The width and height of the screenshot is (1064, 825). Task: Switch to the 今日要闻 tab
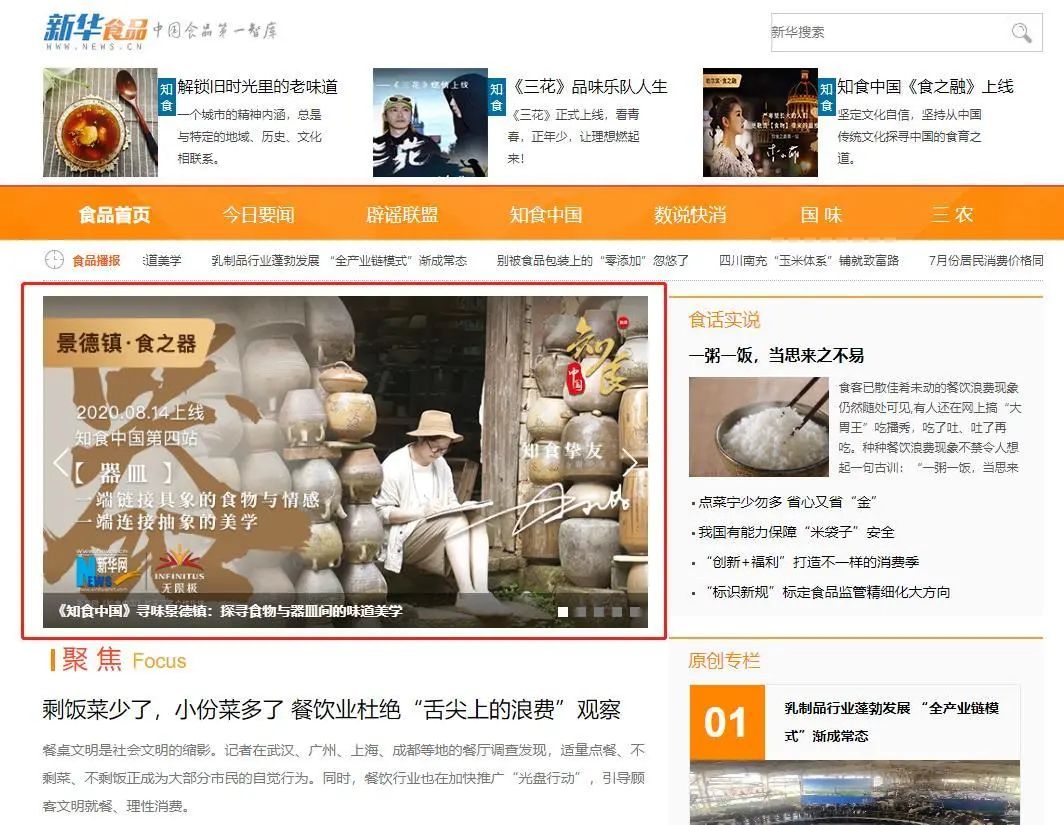[258, 214]
